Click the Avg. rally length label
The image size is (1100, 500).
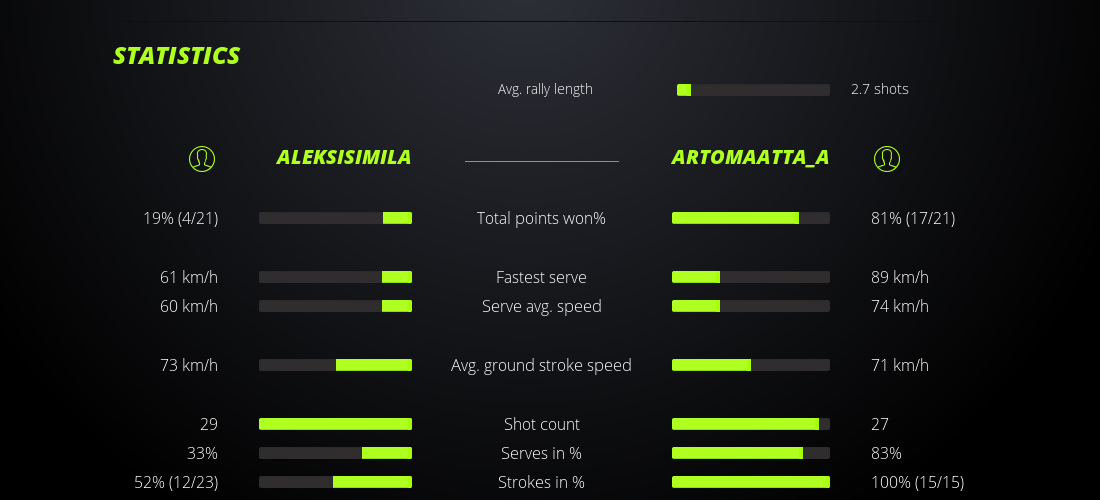click(545, 89)
